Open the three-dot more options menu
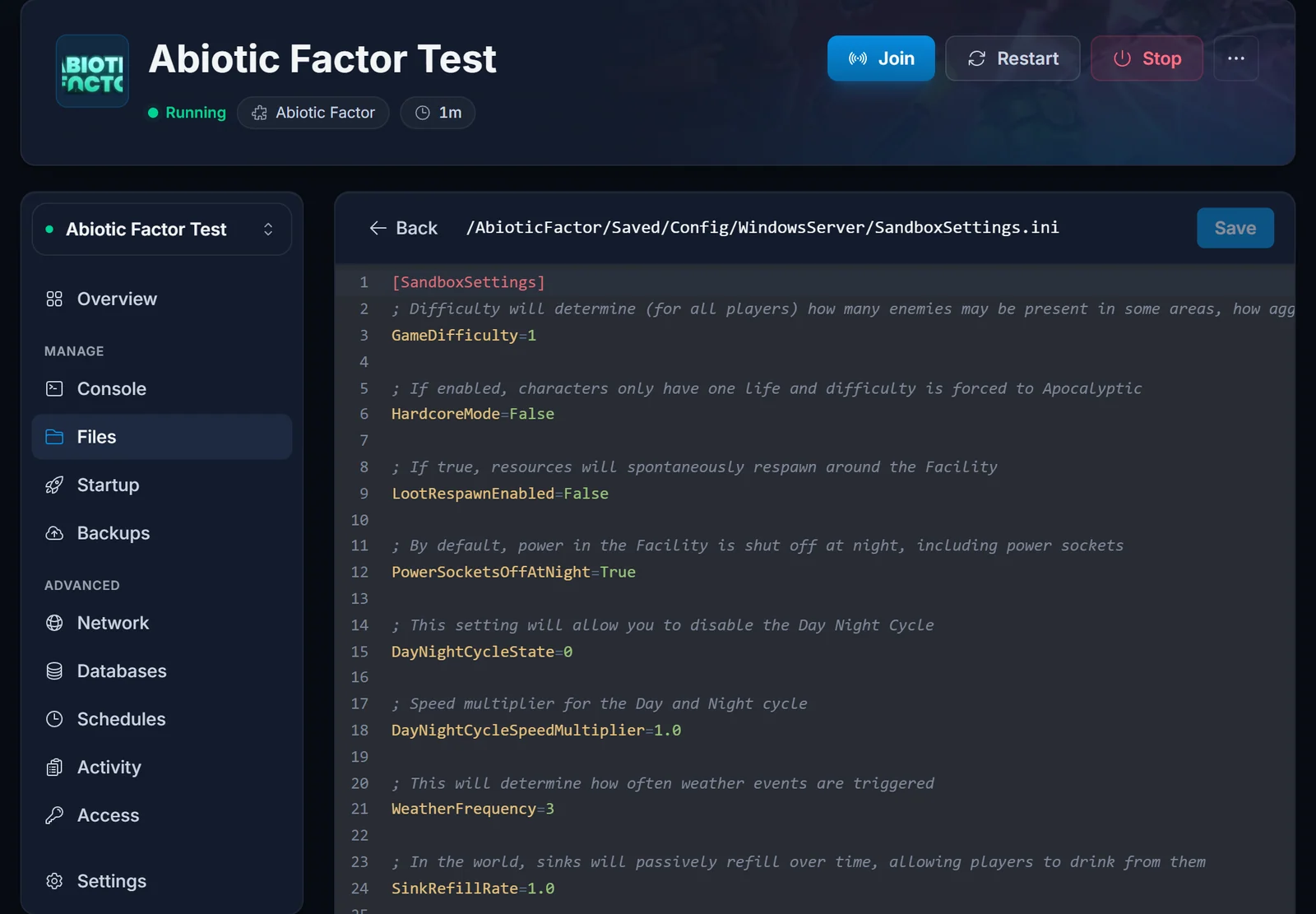The image size is (1316, 914). pos(1236,58)
